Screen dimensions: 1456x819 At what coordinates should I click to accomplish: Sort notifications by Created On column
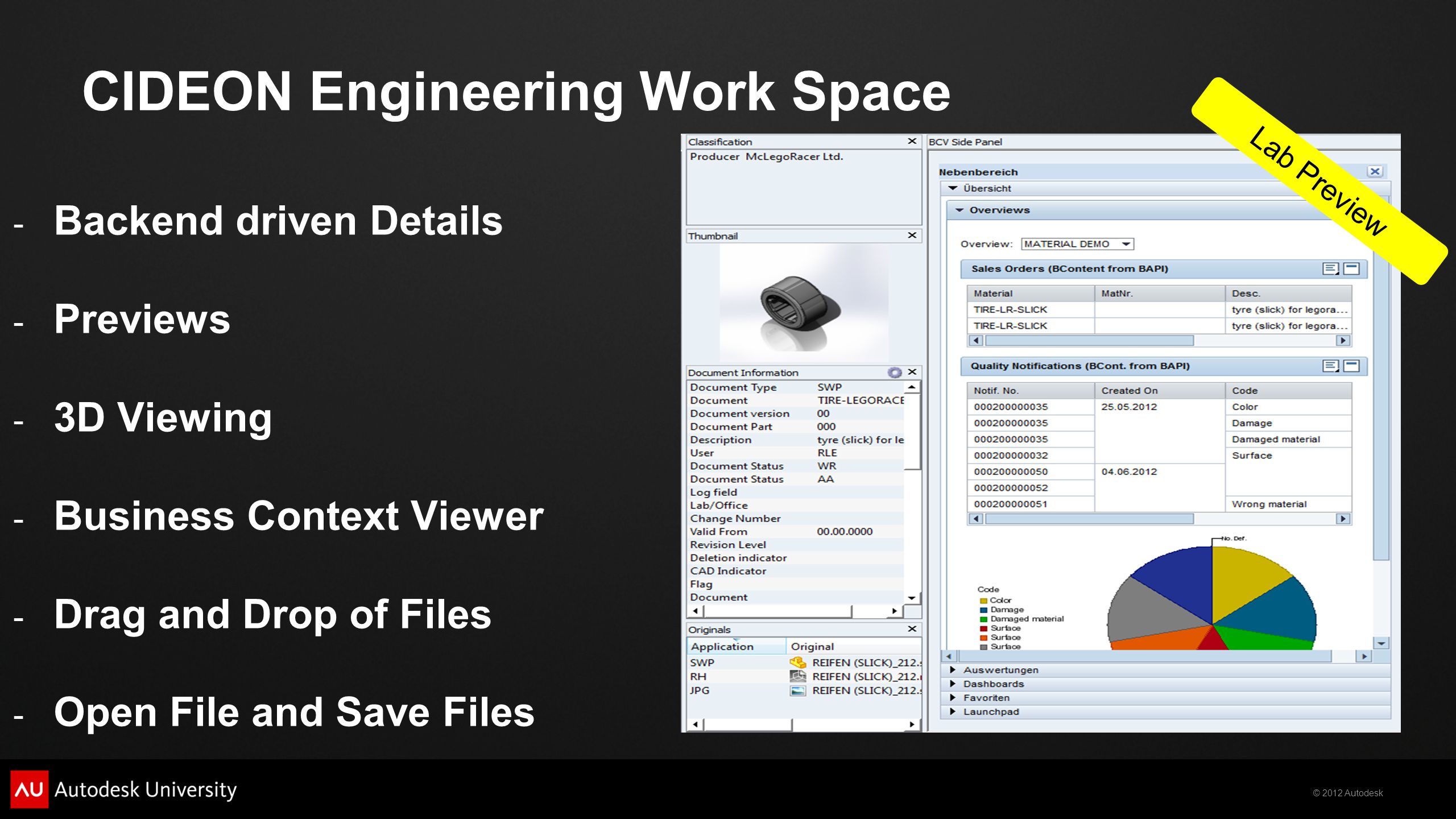coord(1160,391)
